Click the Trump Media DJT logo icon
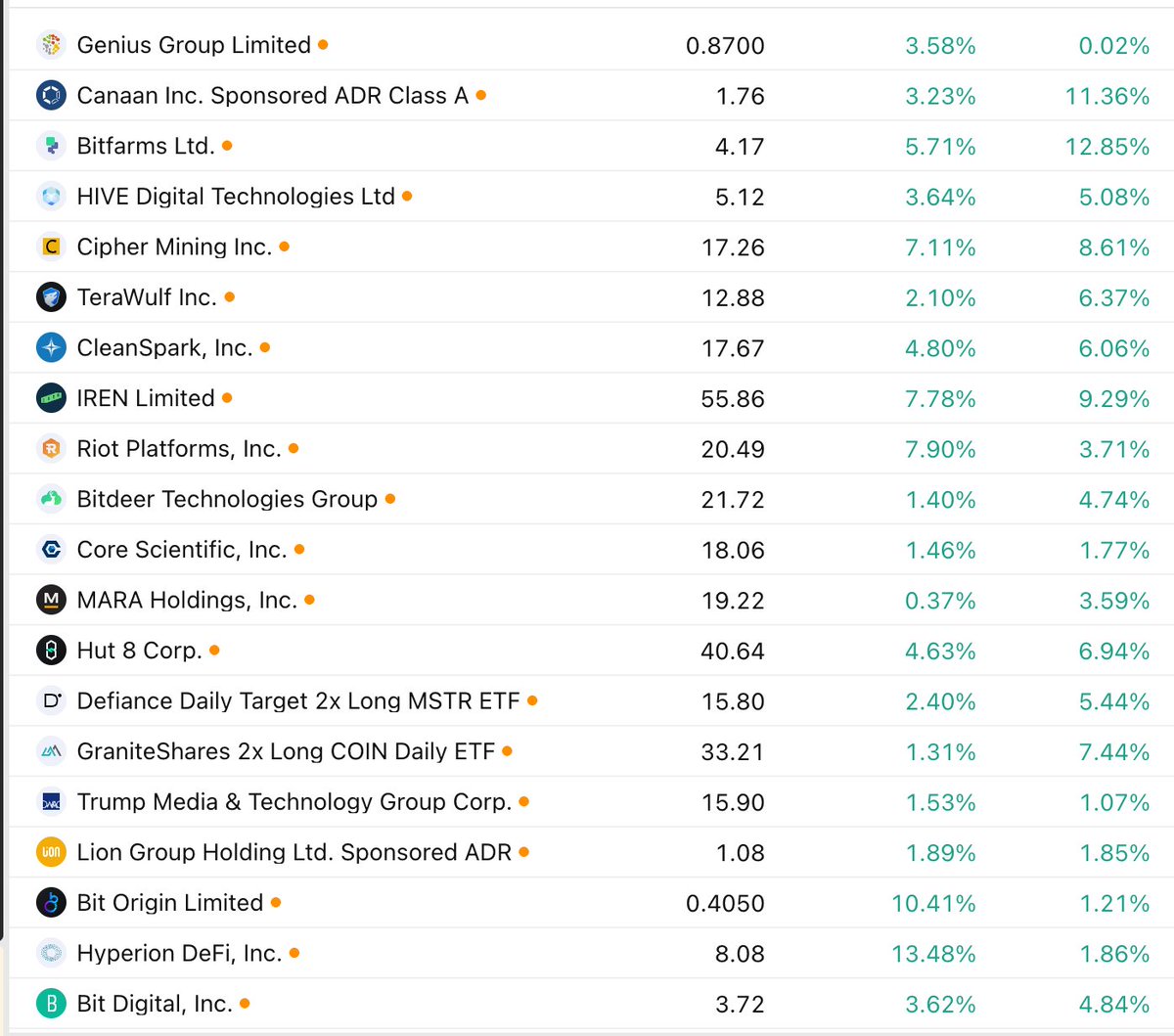Screen dimensions: 1174x1036 point(51,802)
